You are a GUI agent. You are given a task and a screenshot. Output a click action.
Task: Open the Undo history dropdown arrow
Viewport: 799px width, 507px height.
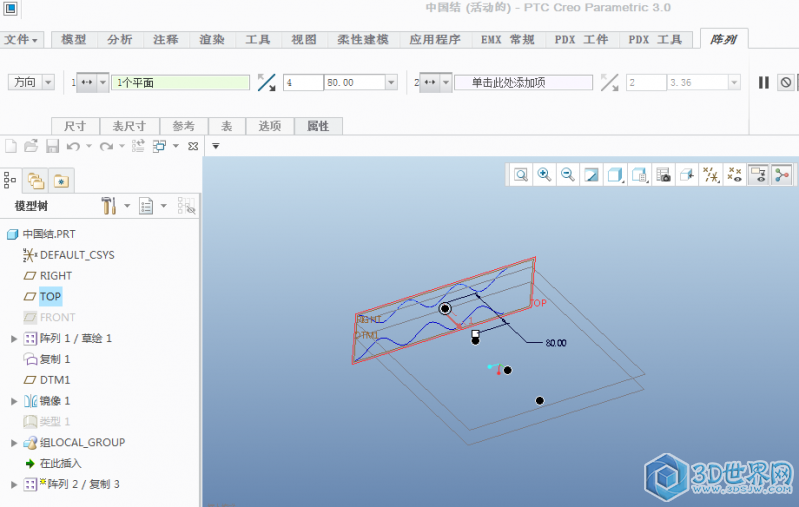click(x=89, y=146)
